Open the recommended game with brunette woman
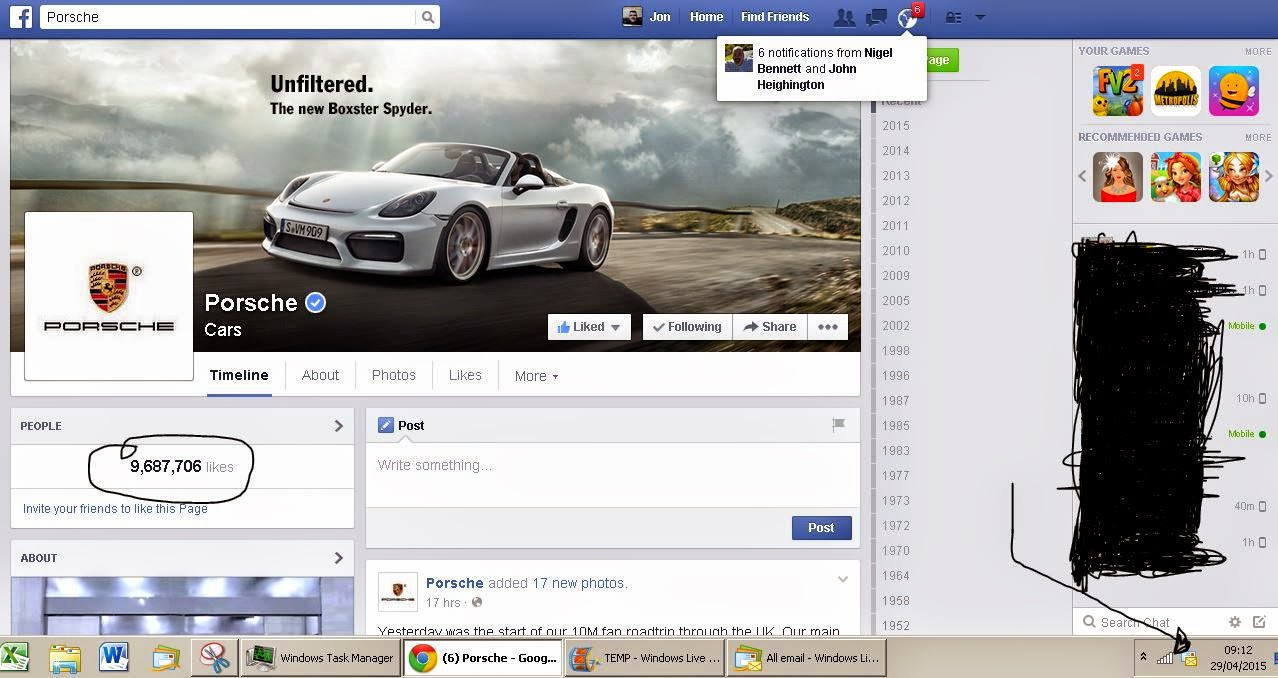This screenshot has height=678, width=1278. click(1118, 177)
